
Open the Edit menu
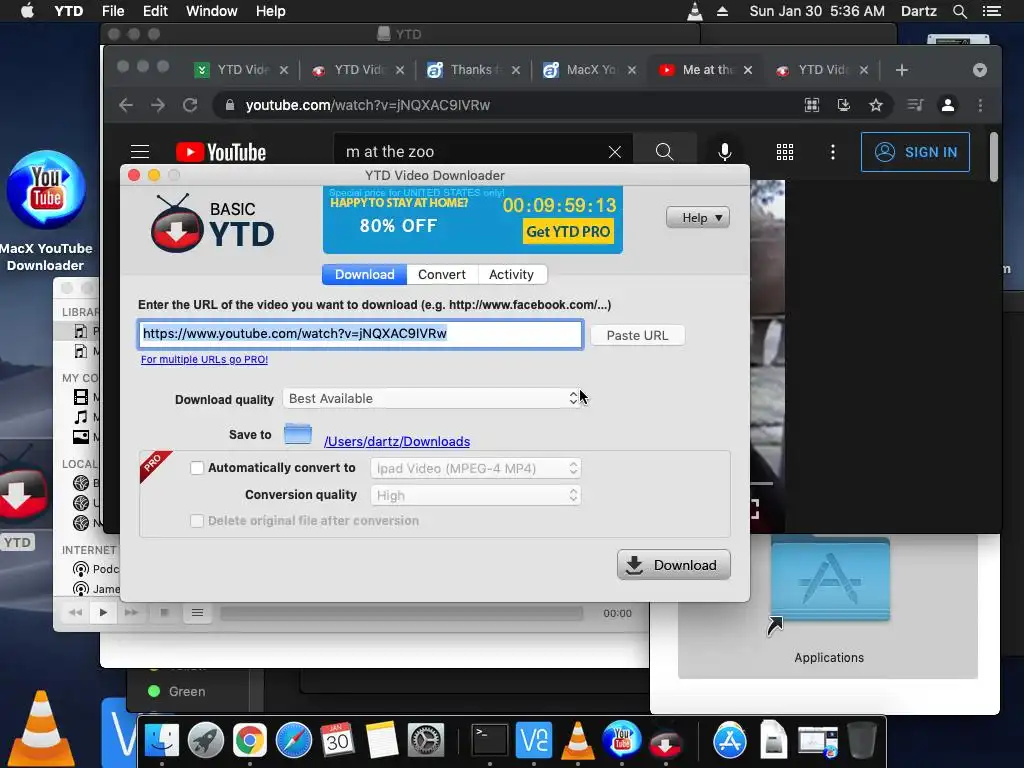click(x=155, y=11)
